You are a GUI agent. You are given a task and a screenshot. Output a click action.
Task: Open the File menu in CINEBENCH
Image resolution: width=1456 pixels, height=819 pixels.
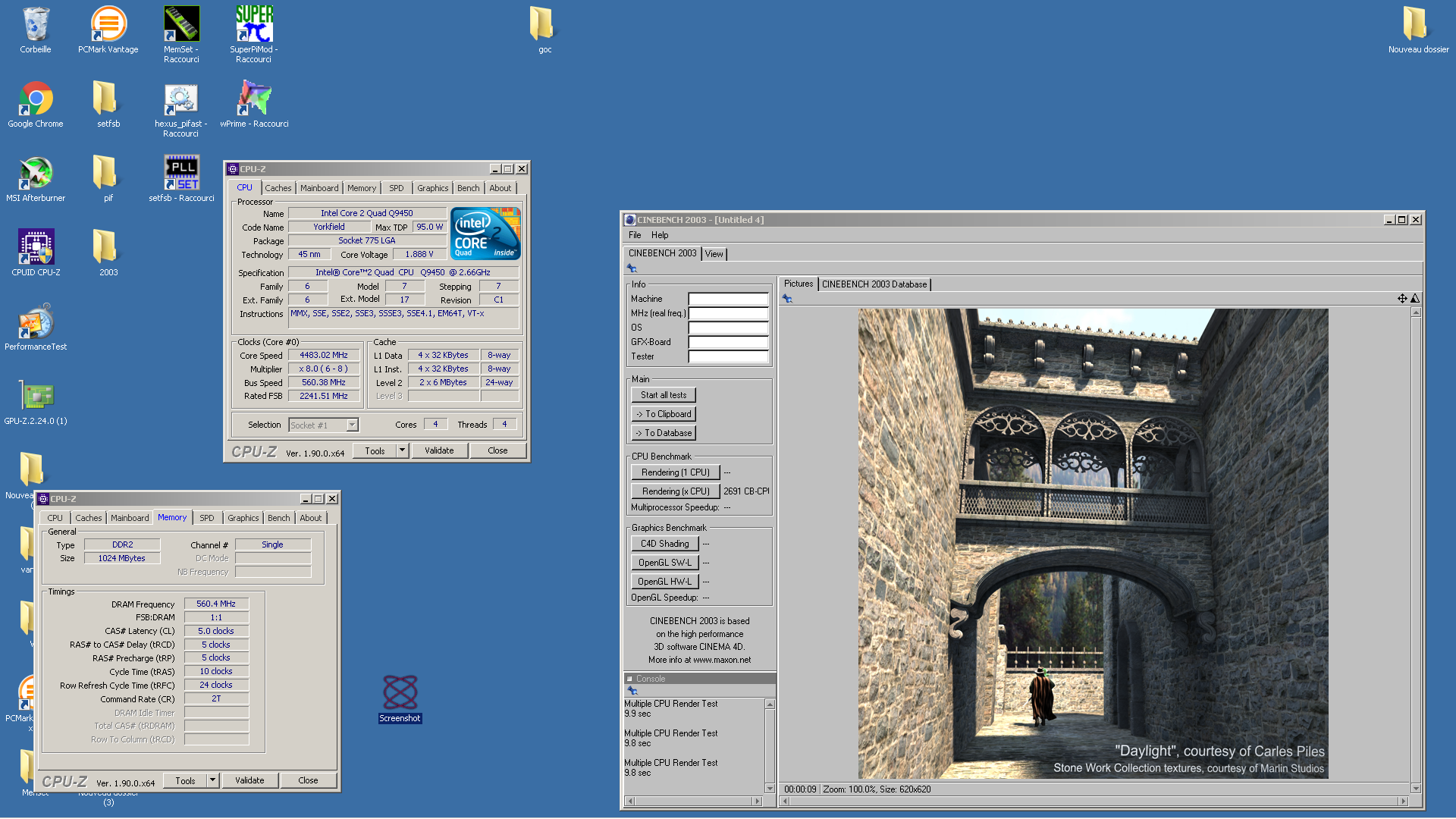635,235
